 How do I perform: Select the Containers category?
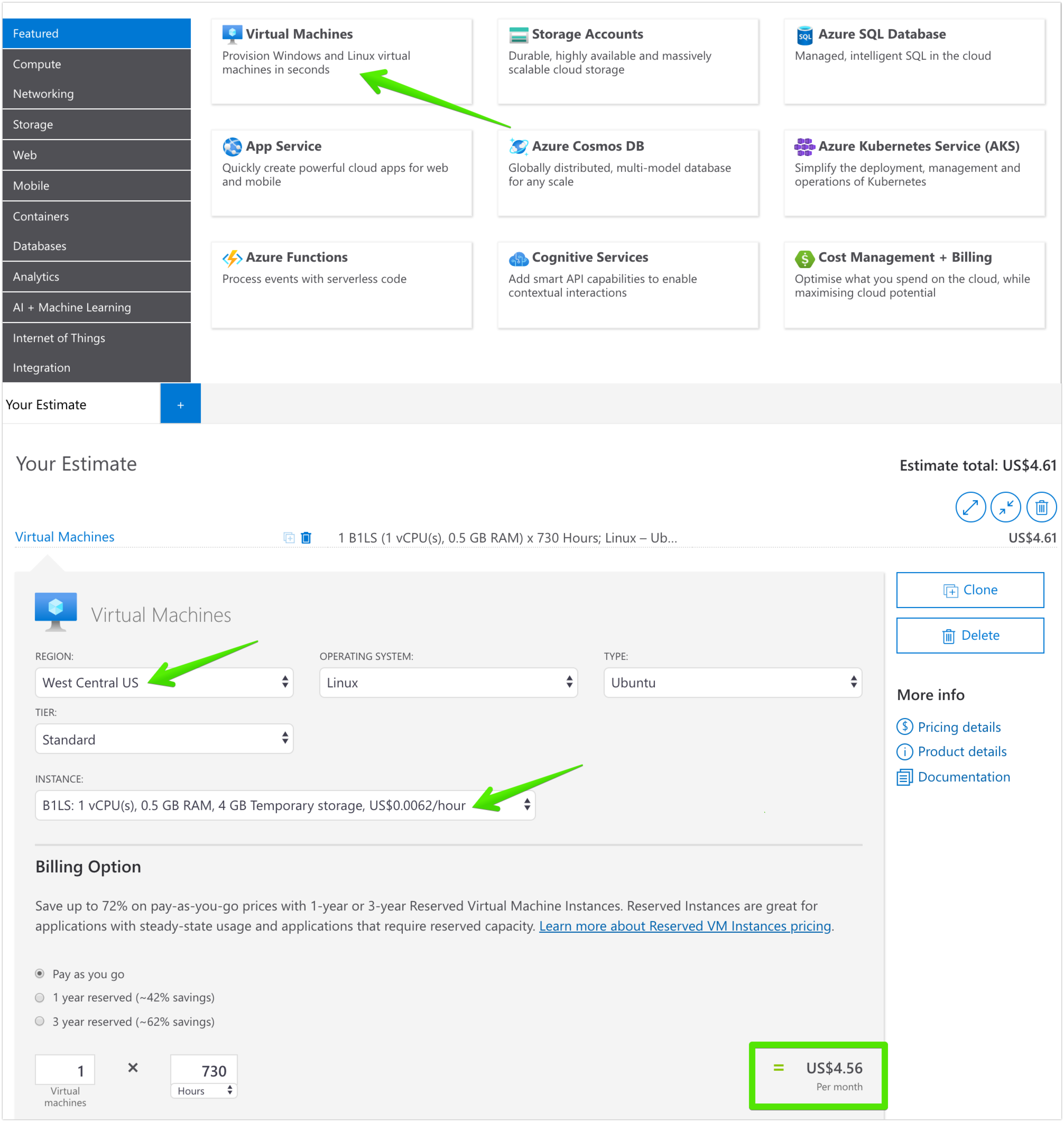click(x=96, y=216)
